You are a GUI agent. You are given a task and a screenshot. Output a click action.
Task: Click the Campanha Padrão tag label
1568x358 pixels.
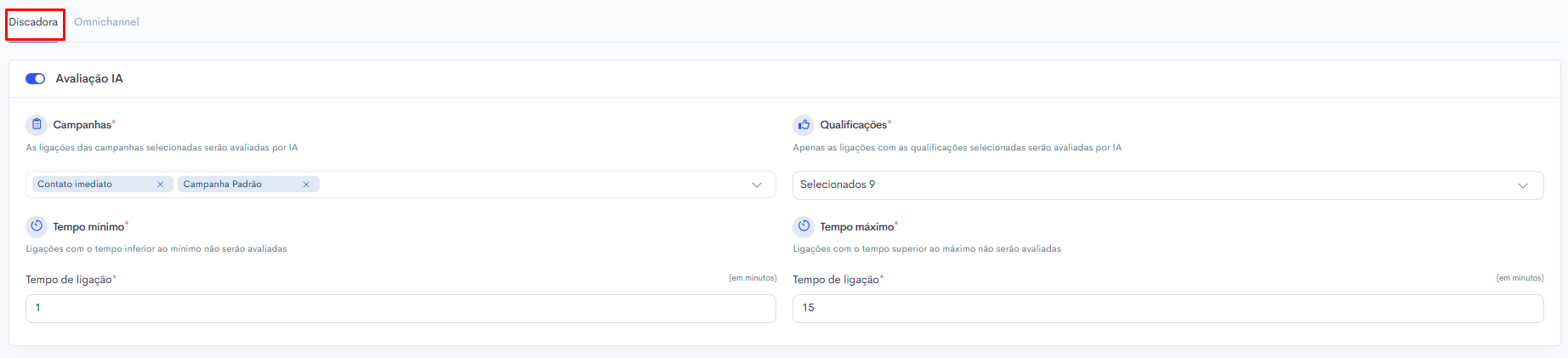pos(223,185)
